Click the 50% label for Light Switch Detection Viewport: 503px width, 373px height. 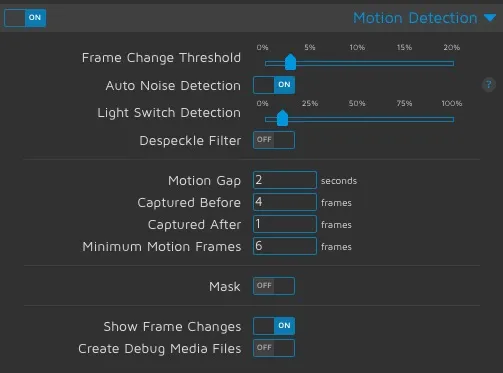point(357,103)
